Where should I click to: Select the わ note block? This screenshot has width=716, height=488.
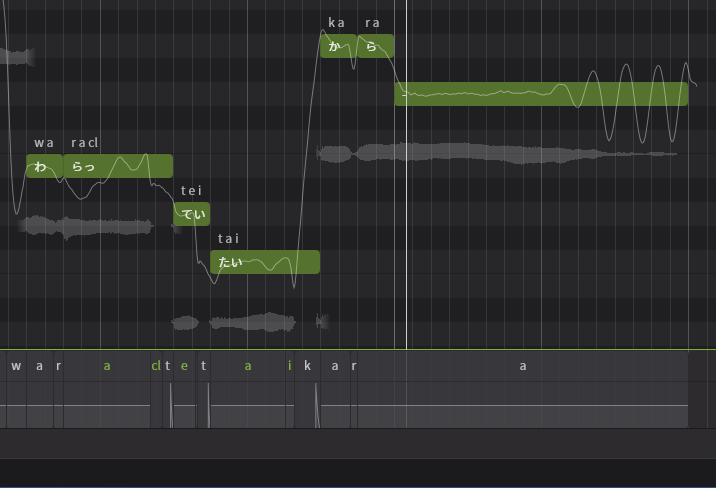pyautogui.click(x=44, y=166)
